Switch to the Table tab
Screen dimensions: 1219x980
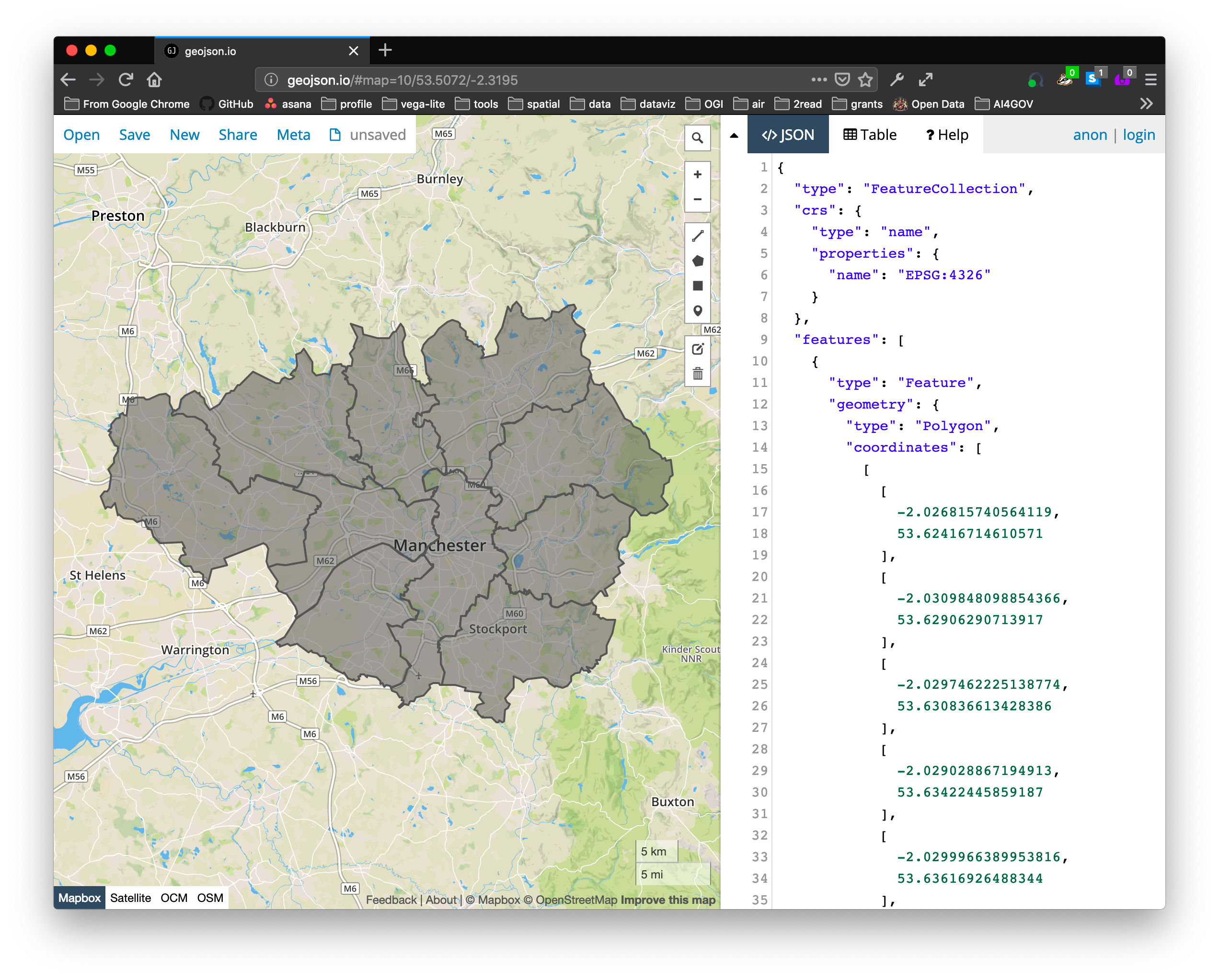870,135
